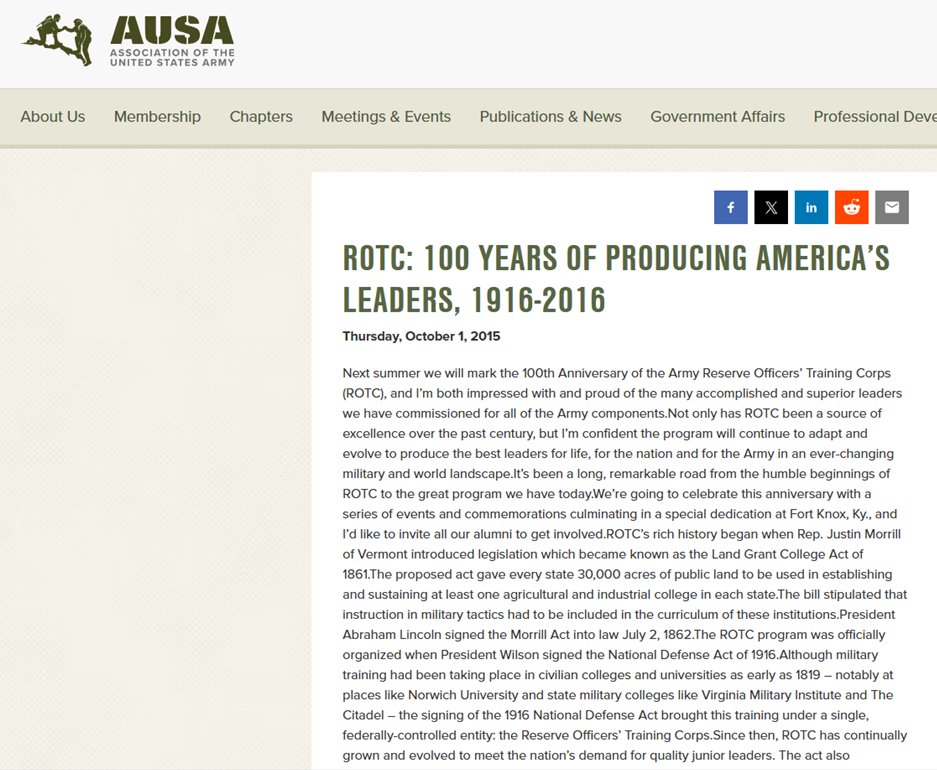
Task: Click the ROTC: 100 Years article headline
Action: pos(615,278)
